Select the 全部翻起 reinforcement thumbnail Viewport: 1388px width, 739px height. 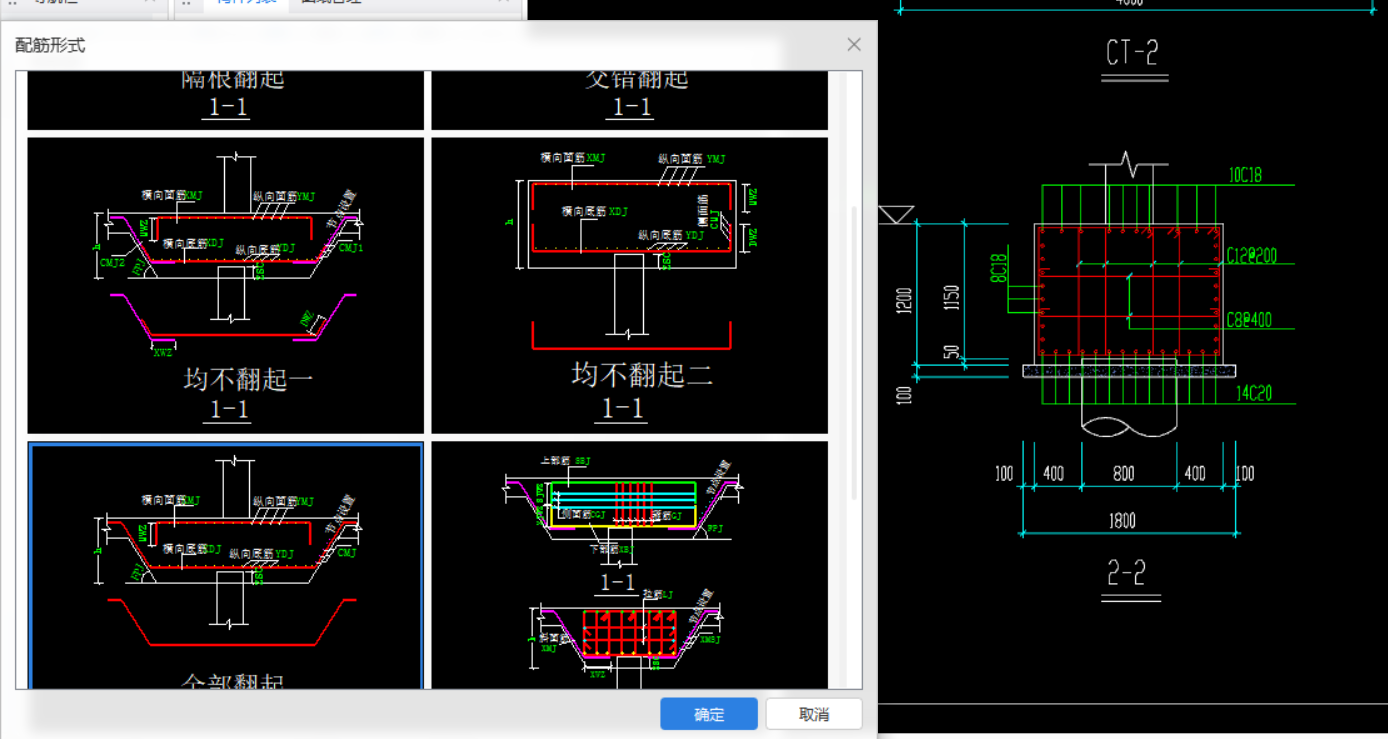coord(226,566)
